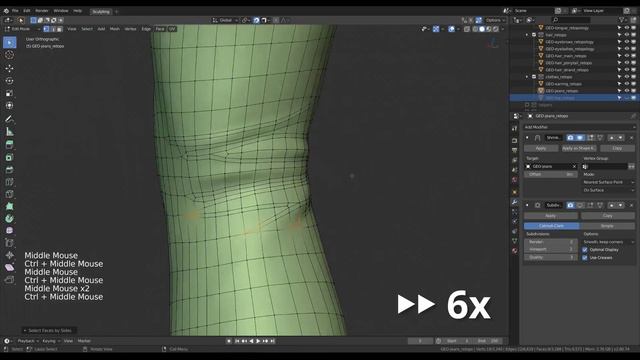Toggle Use Creases checkbox

(585, 258)
